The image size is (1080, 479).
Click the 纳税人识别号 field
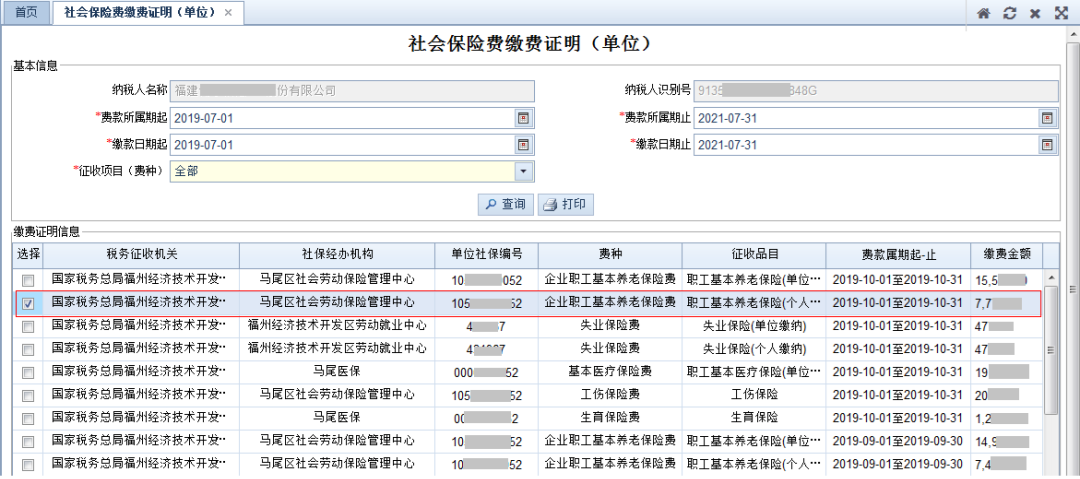pyautogui.click(x=876, y=91)
